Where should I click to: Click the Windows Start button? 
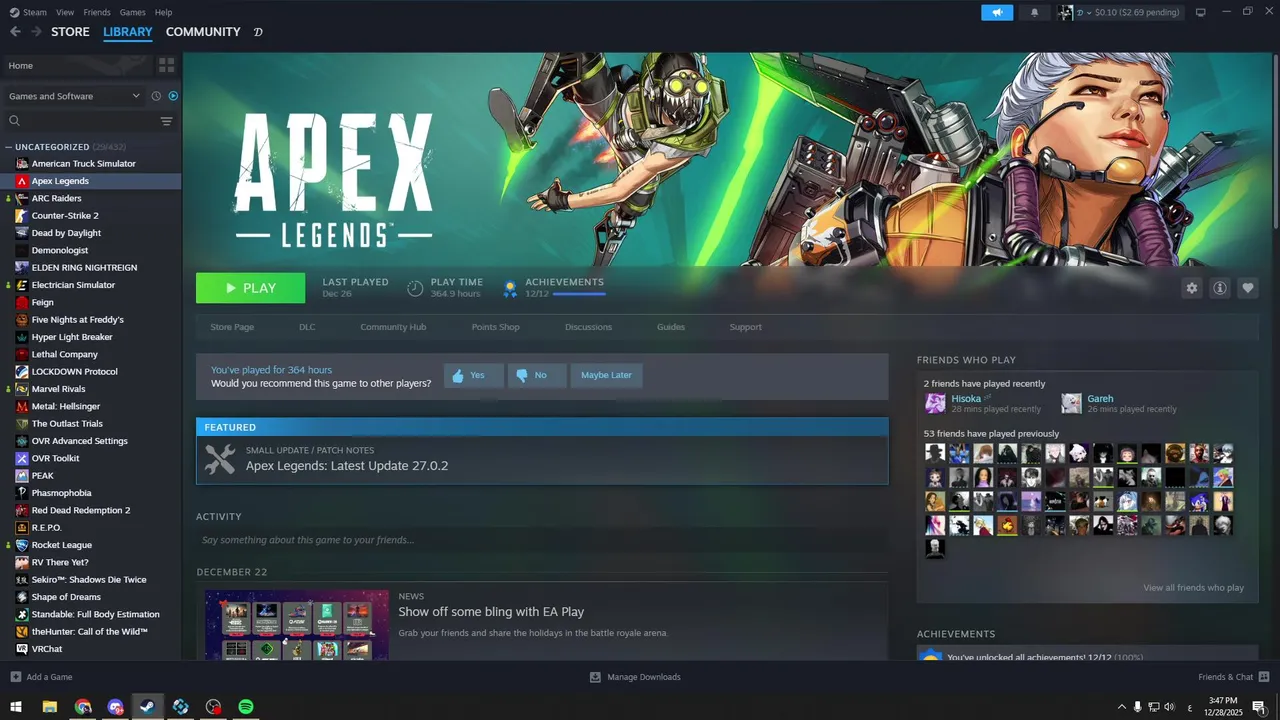point(16,707)
